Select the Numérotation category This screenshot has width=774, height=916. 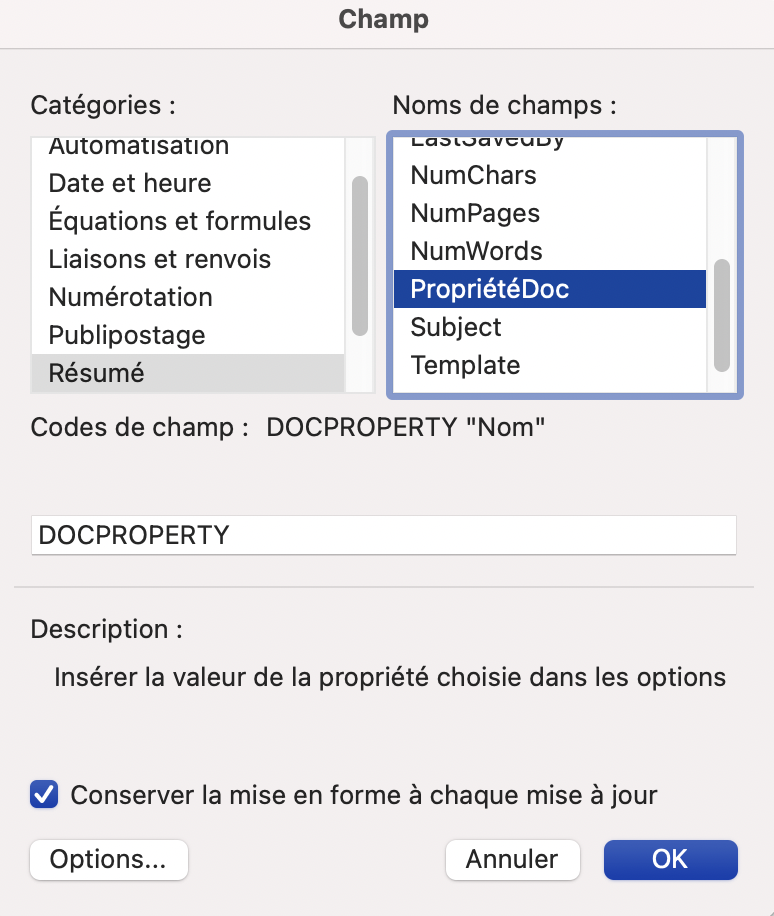pos(131,297)
